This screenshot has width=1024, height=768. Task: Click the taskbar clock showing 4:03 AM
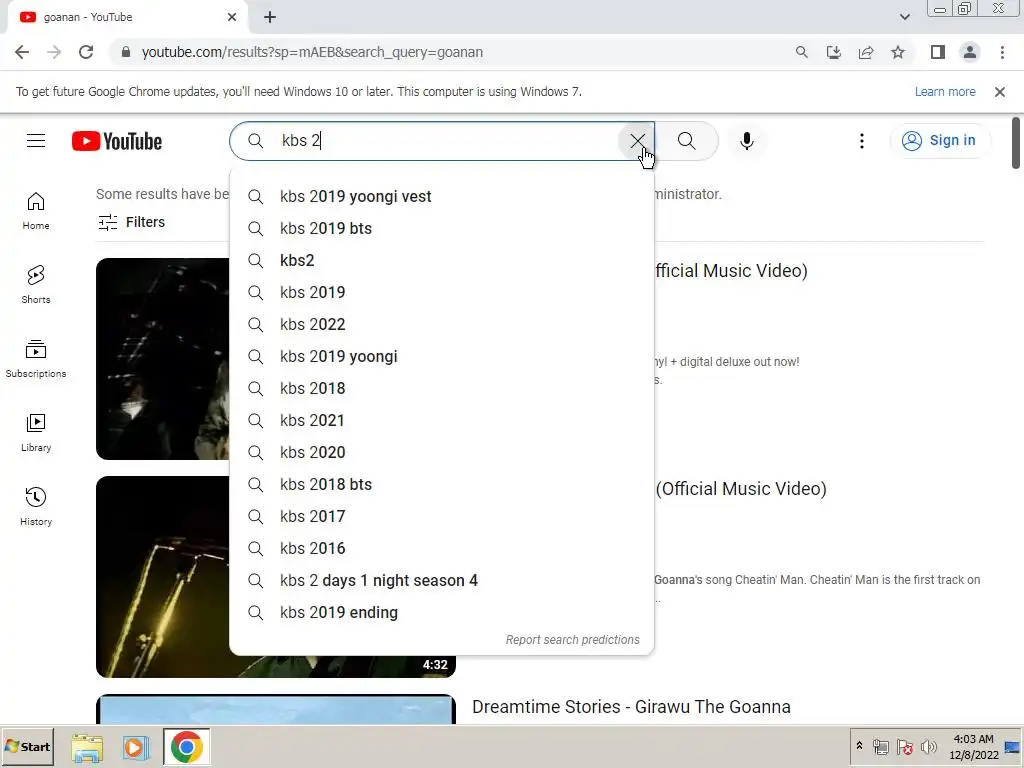973,747
